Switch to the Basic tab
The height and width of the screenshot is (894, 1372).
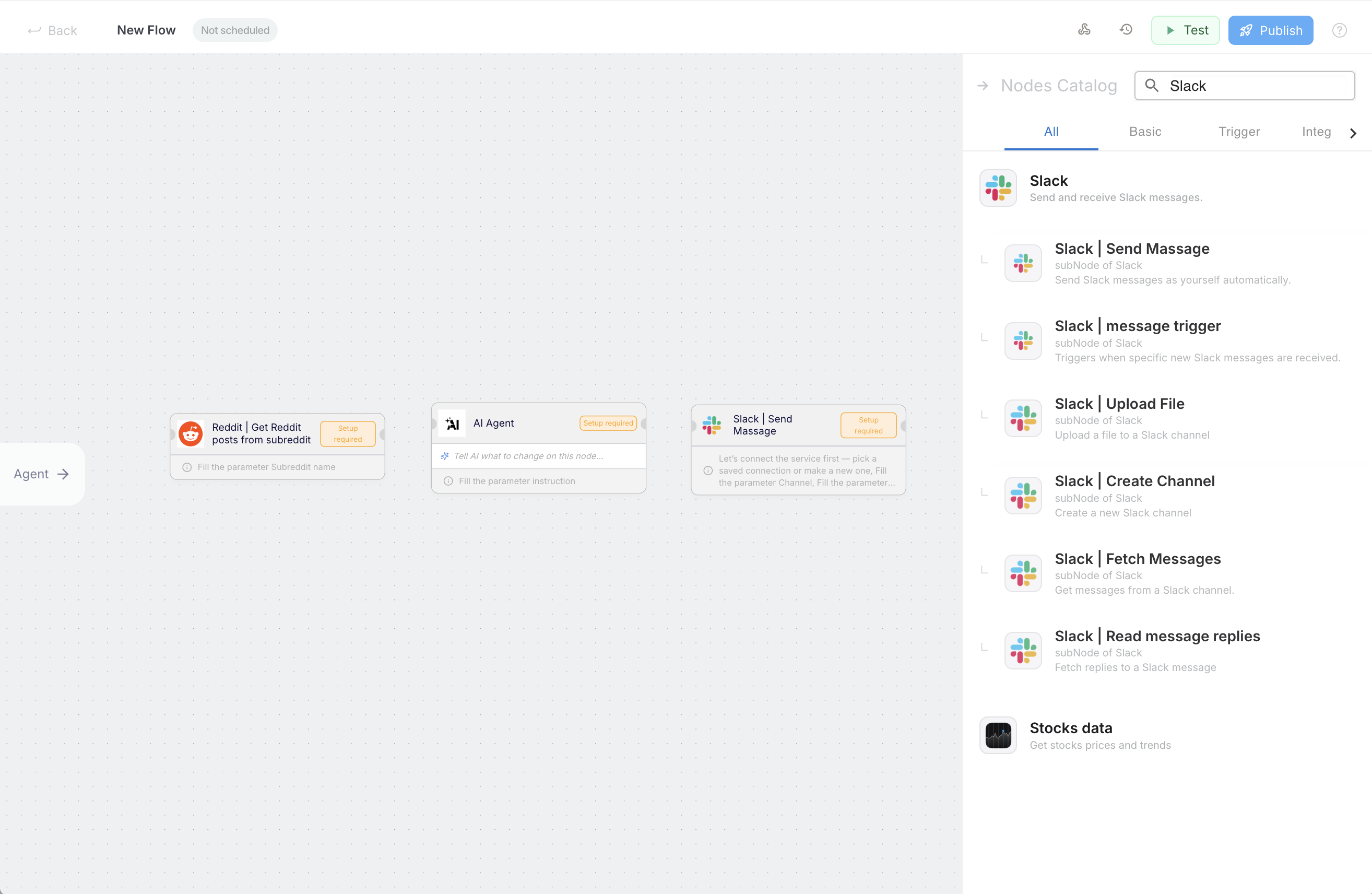pos(1145,132)
